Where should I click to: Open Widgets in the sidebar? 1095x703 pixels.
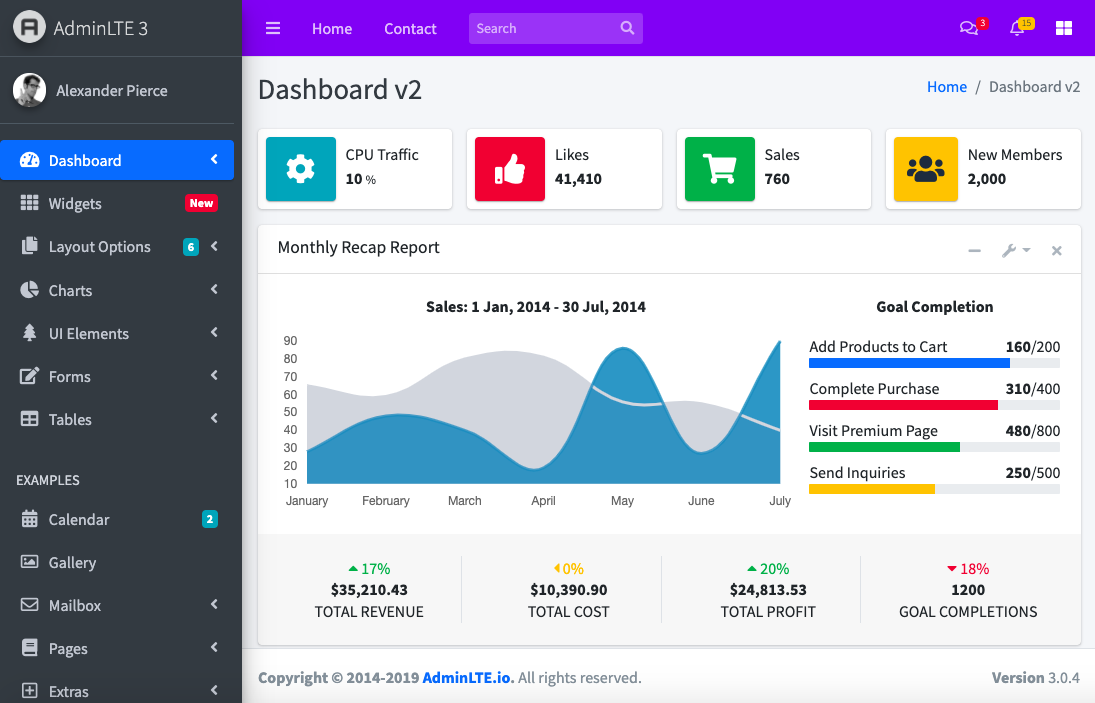tap(75, 204)
